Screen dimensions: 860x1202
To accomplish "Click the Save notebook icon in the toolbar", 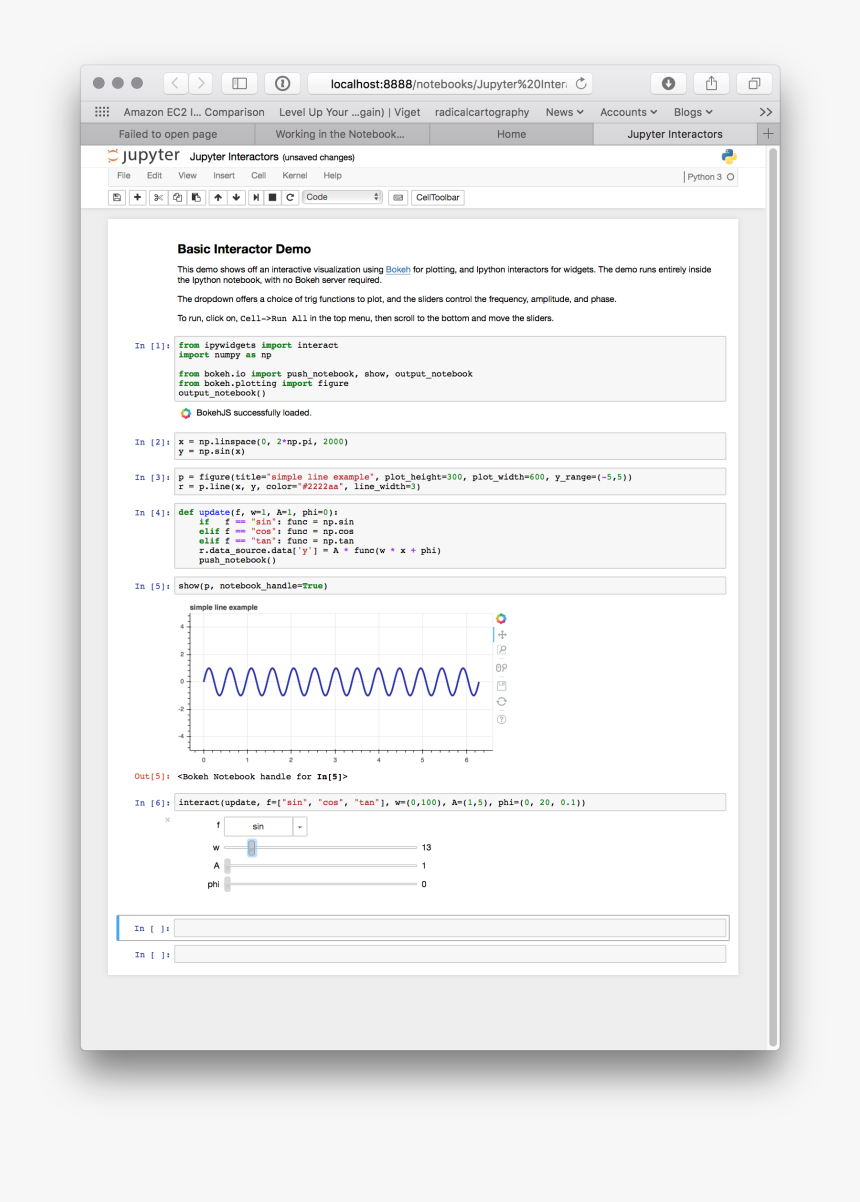I will click(x=117, y=198).
